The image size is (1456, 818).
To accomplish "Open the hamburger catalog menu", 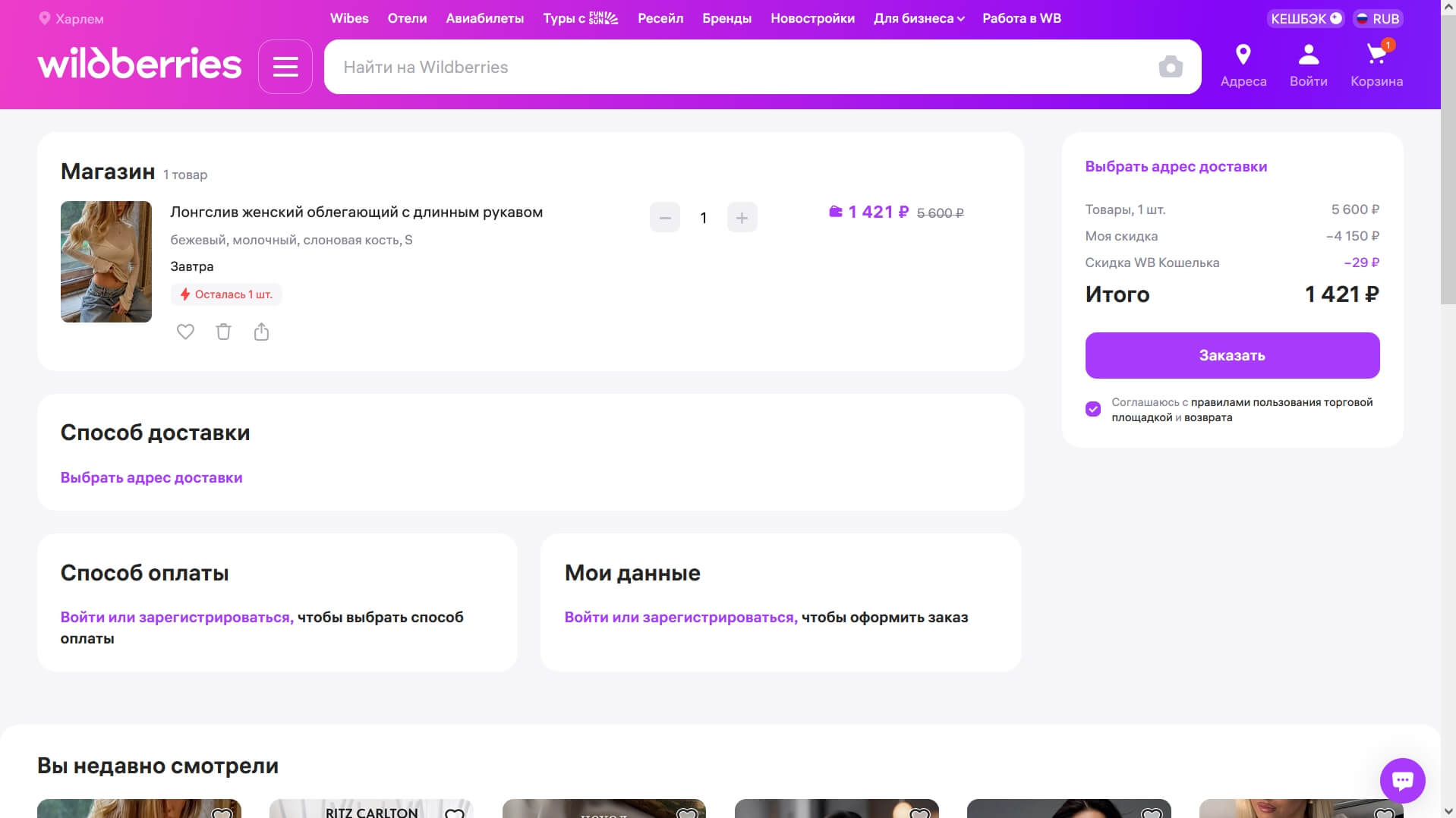I will coord(285,67).
